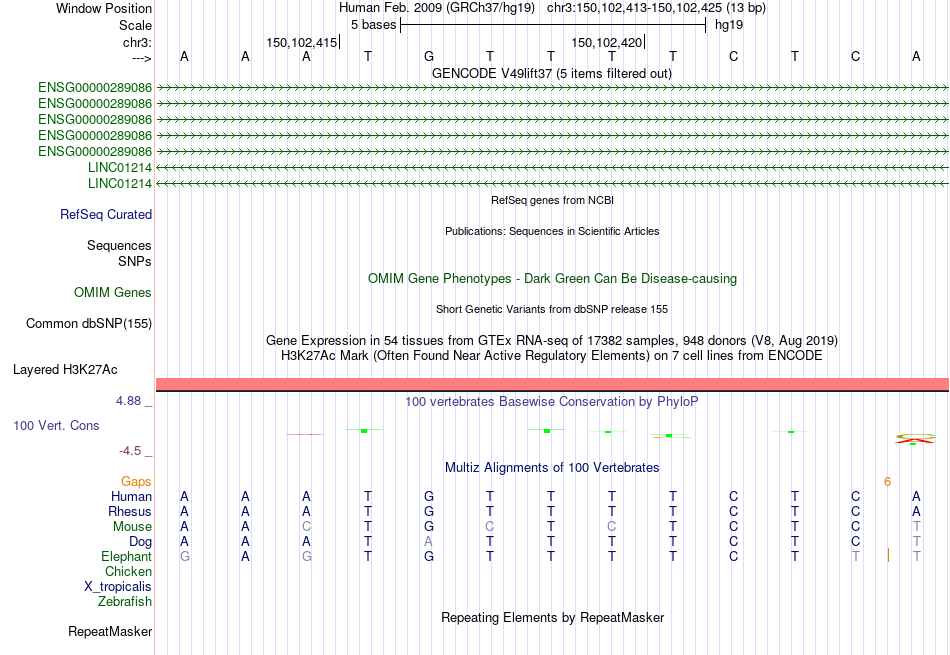
Task: Click the RefSeq genes from NCBI title
Action: [x=553, y=200]
